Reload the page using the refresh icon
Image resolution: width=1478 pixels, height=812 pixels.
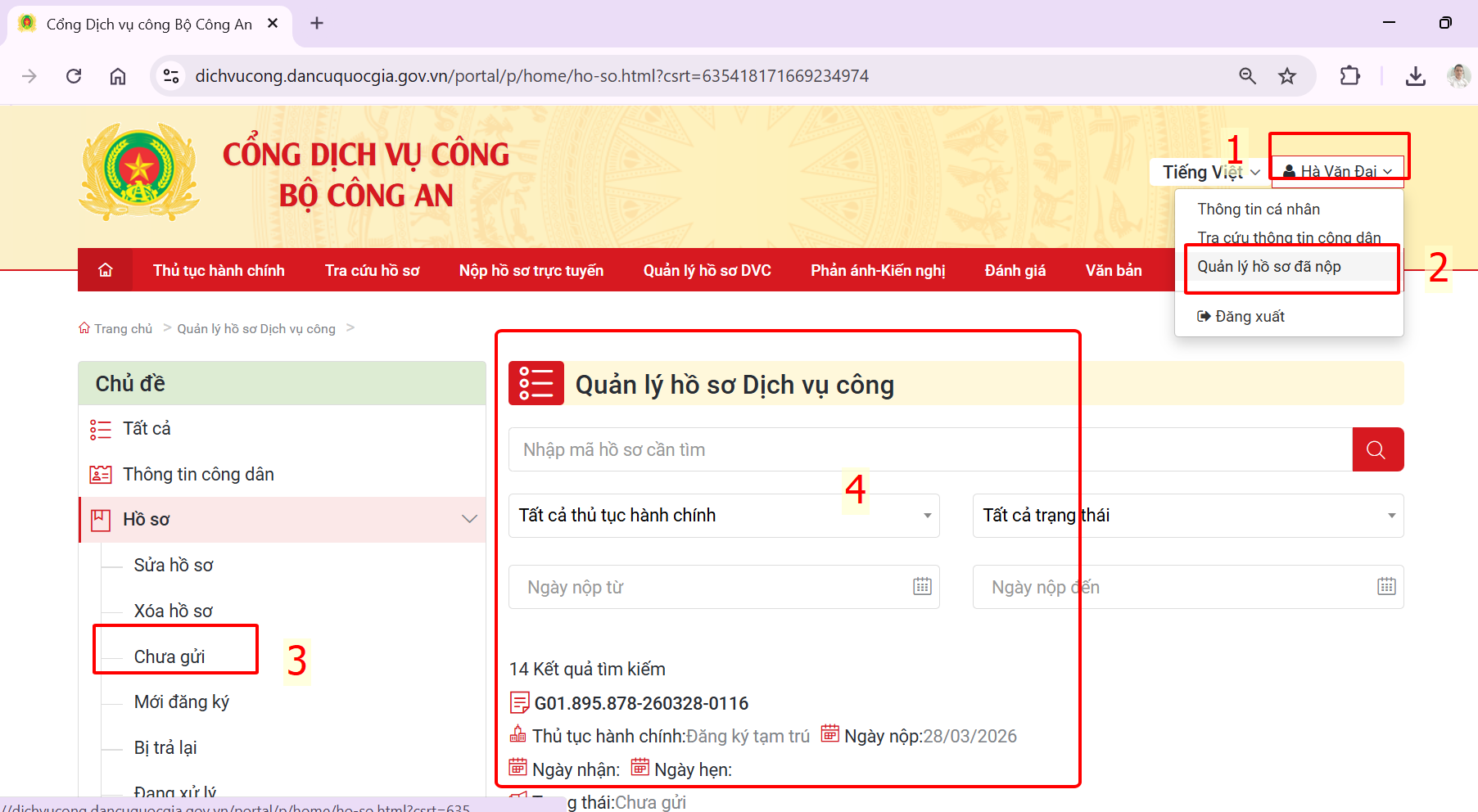click(x=74, y=75)
